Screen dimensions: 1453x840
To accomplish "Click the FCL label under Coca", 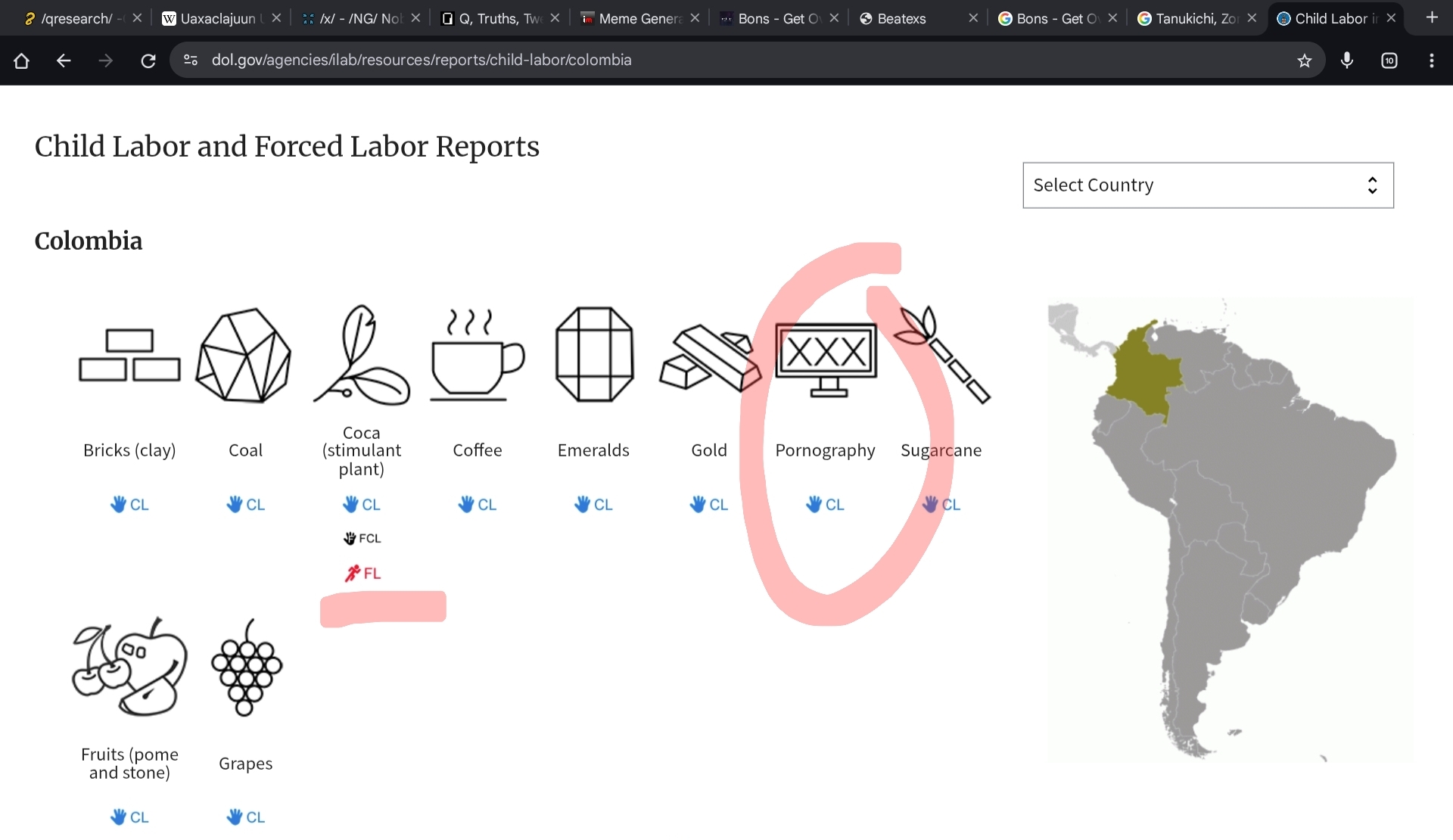I will pyautogui.click(x=362, y=539).
